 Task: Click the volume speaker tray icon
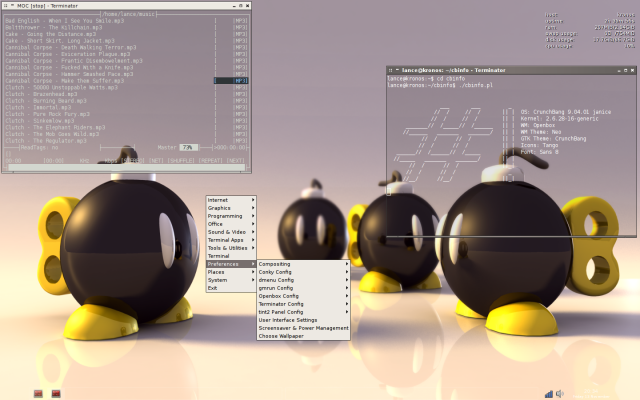click(x=560, y=393)
